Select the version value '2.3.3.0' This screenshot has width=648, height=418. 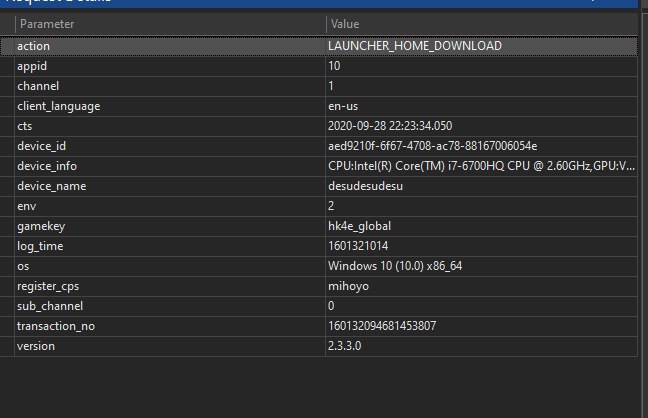click(481, 346)
